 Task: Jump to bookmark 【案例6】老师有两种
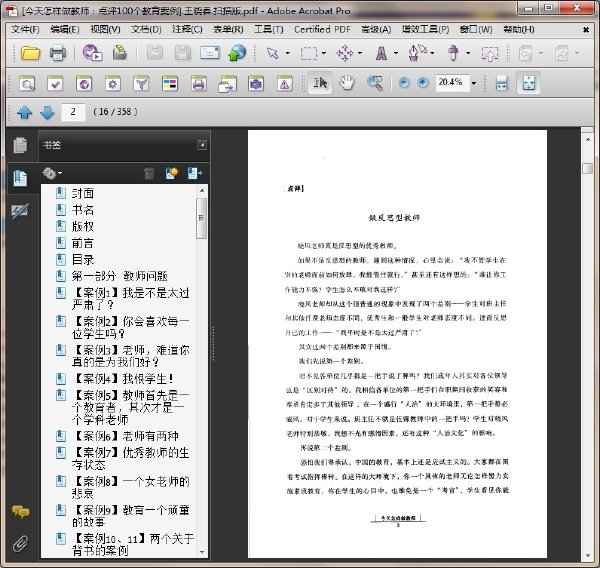pyautogui.click(x=125, y=436)
